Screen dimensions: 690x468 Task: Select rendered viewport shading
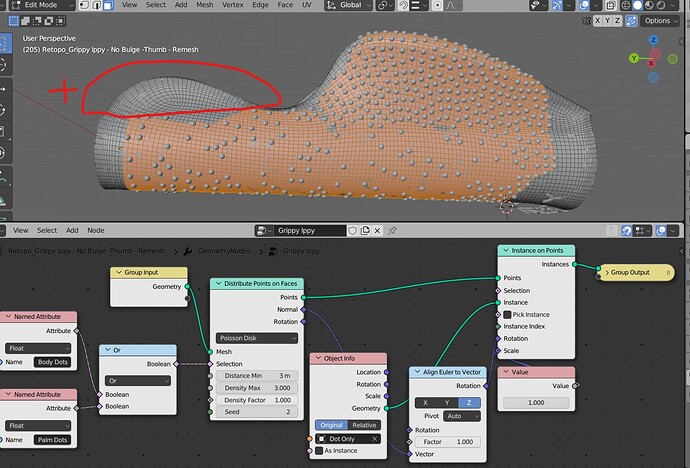(661, 5)
